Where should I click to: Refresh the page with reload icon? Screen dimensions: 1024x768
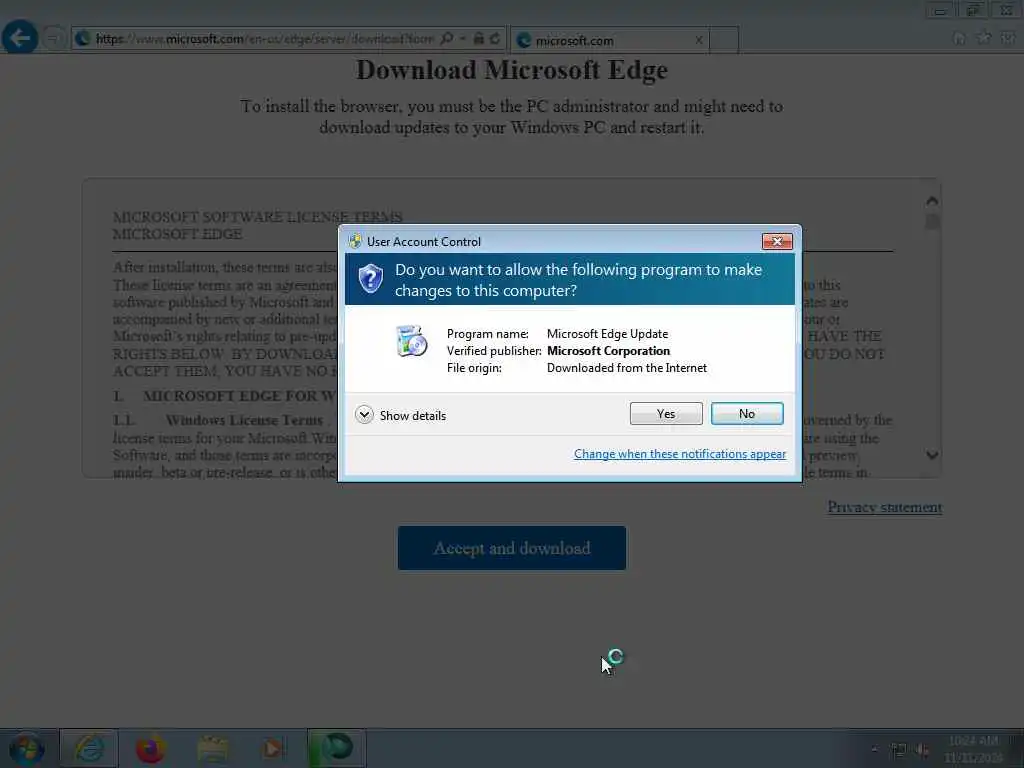click(x=495, y=39)
